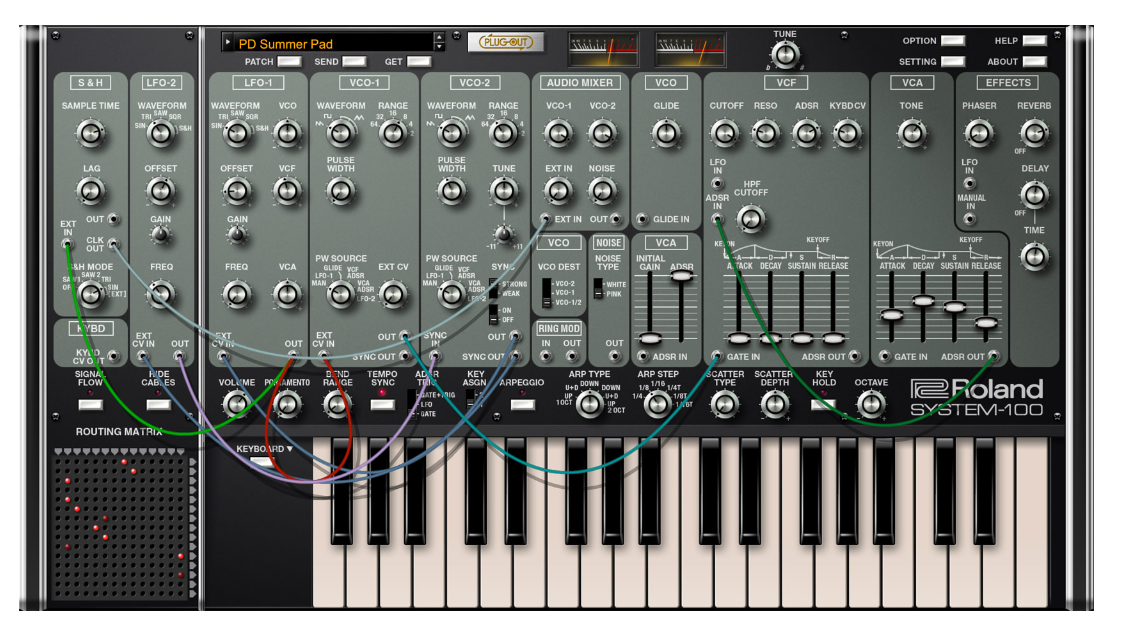
Task: Click the SEND button
Action: tap(354, 62)
